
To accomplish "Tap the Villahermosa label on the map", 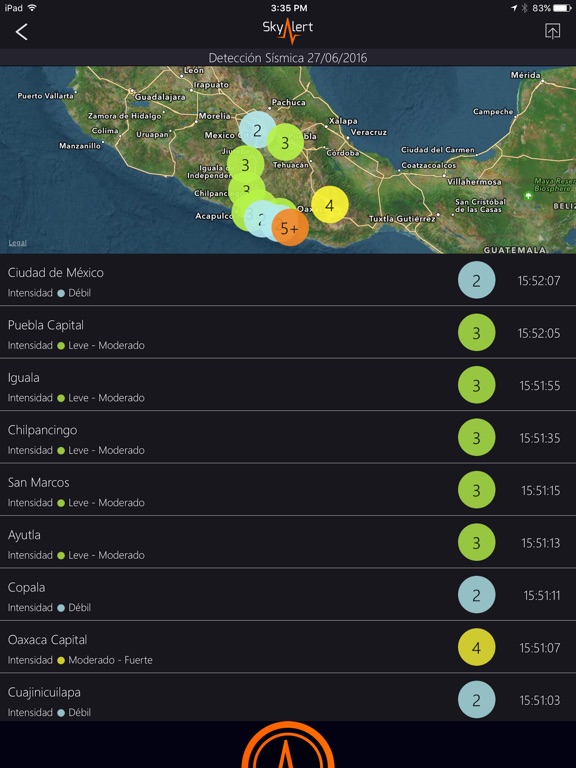I will coord(474,182).
